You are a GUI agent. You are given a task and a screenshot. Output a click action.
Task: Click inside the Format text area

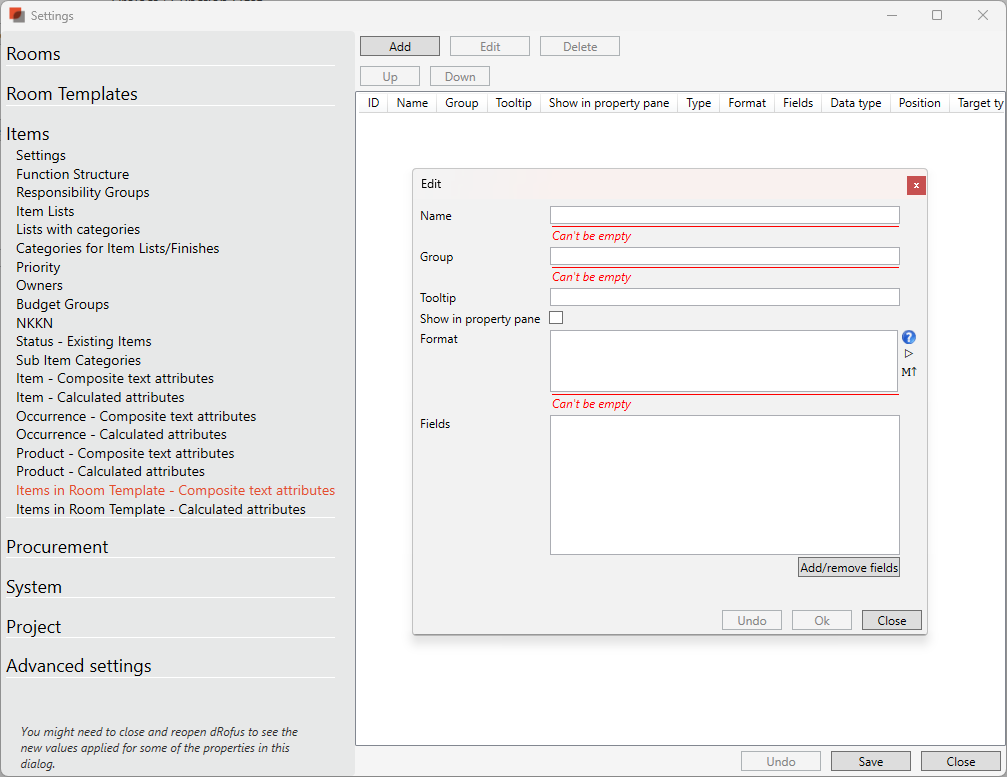724,361
